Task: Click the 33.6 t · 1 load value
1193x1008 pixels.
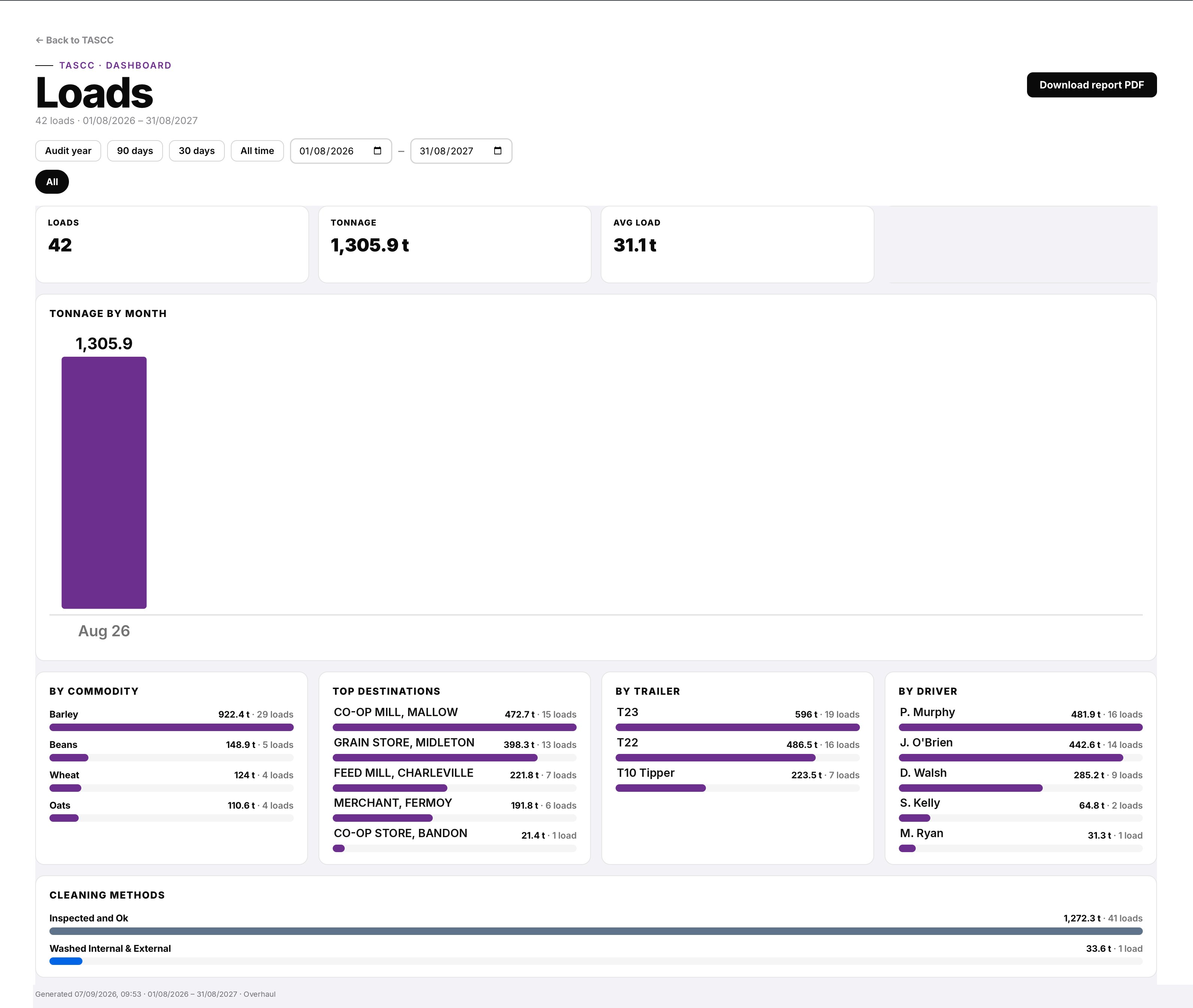Action: [x=1114, y=948]
